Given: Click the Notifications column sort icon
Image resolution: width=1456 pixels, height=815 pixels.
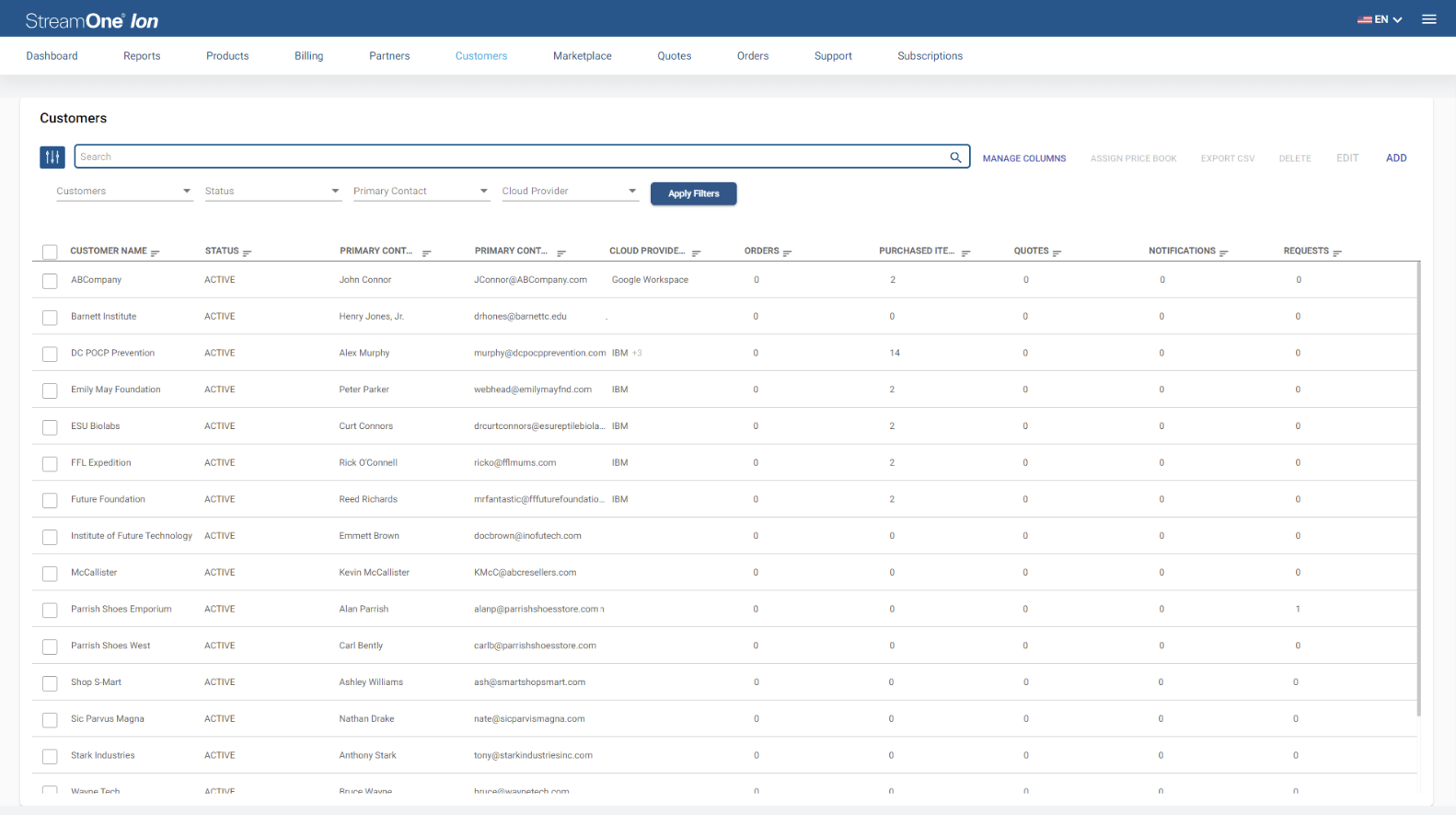Looking at the screenshot, I should coord(1223,252).
